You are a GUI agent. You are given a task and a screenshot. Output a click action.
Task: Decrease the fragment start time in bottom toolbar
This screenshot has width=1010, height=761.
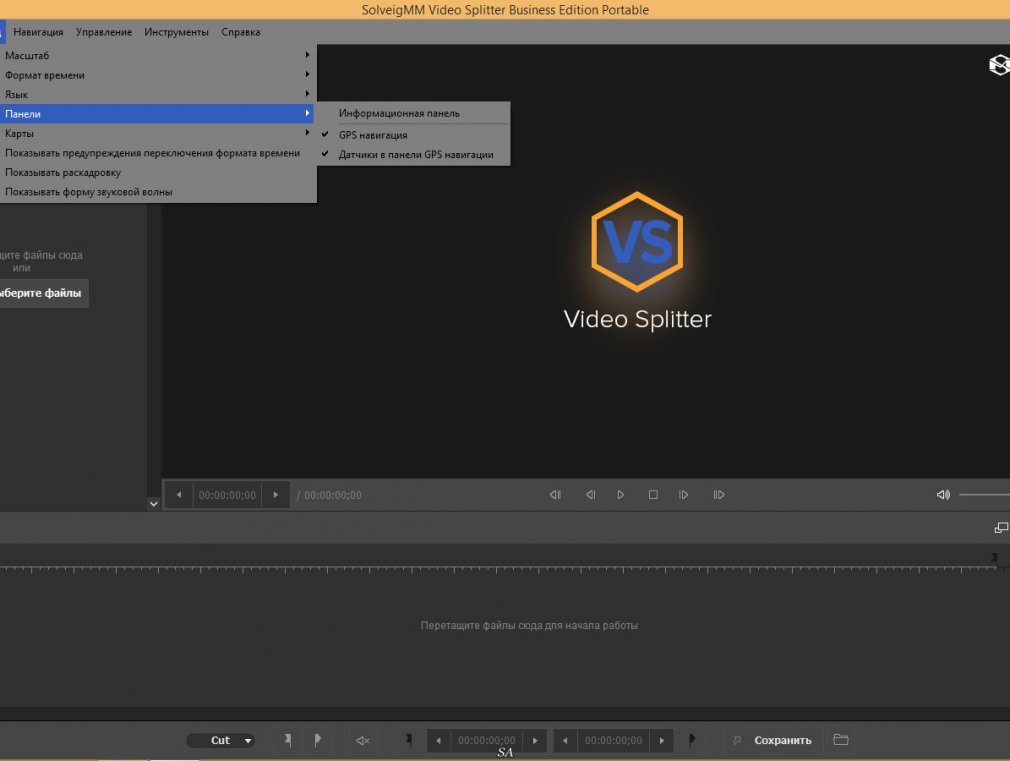coord(439,740)
